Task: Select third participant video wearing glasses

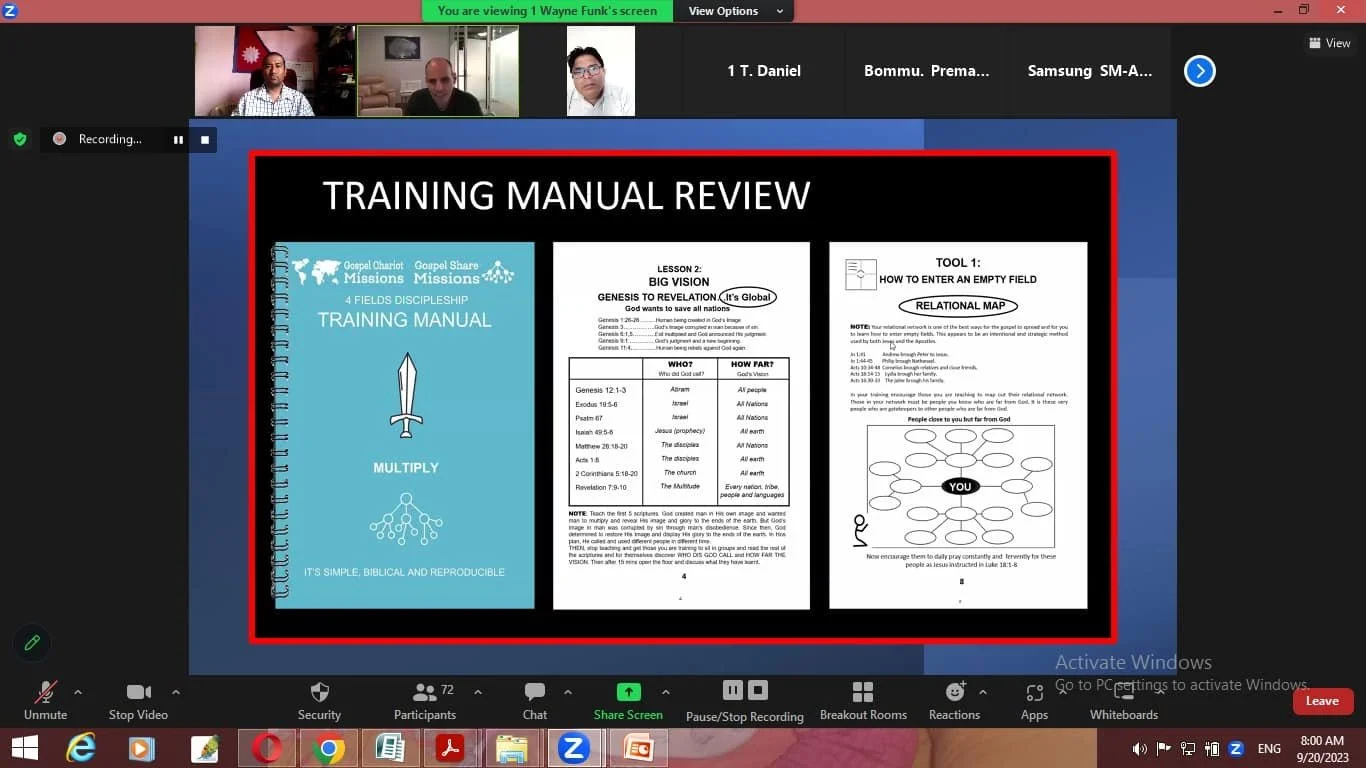Action: (601, 71)
